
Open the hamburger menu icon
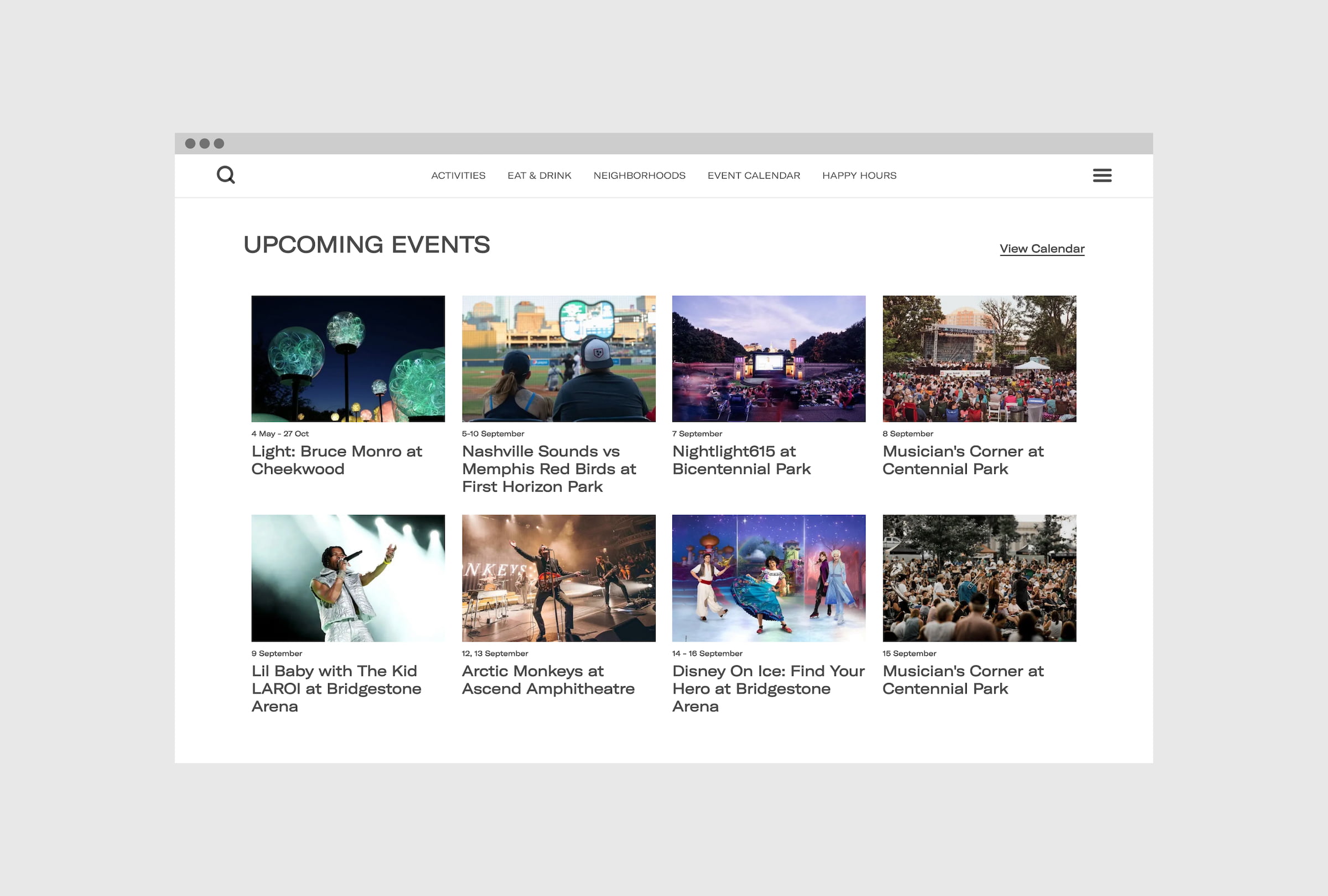(x=1102, y=175)
